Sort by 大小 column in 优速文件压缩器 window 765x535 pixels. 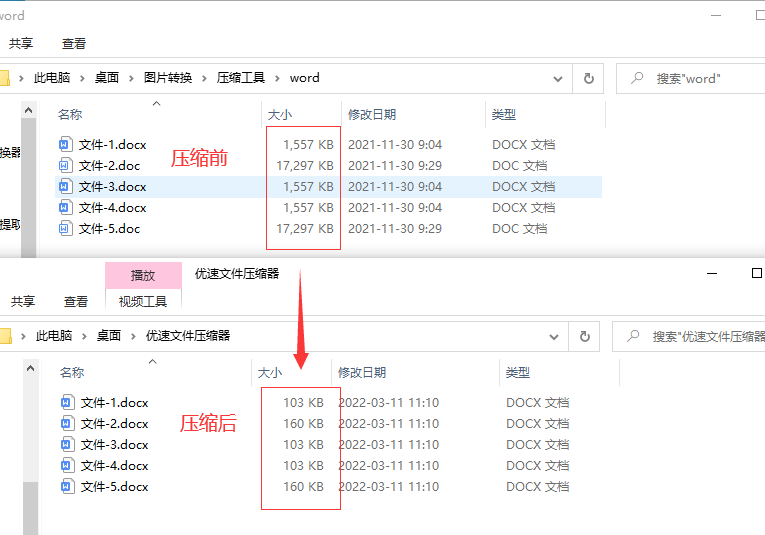(270, 373)
